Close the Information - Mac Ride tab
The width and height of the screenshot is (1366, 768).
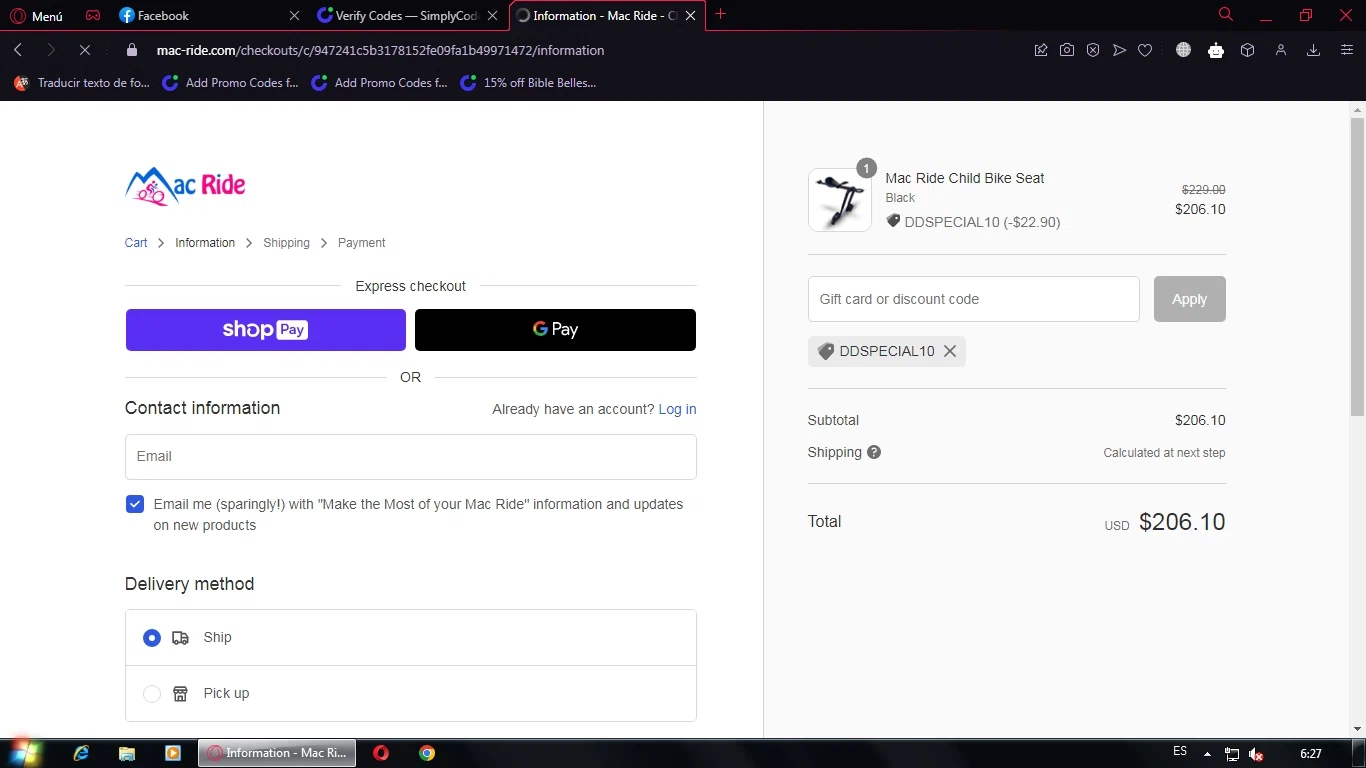690,16
